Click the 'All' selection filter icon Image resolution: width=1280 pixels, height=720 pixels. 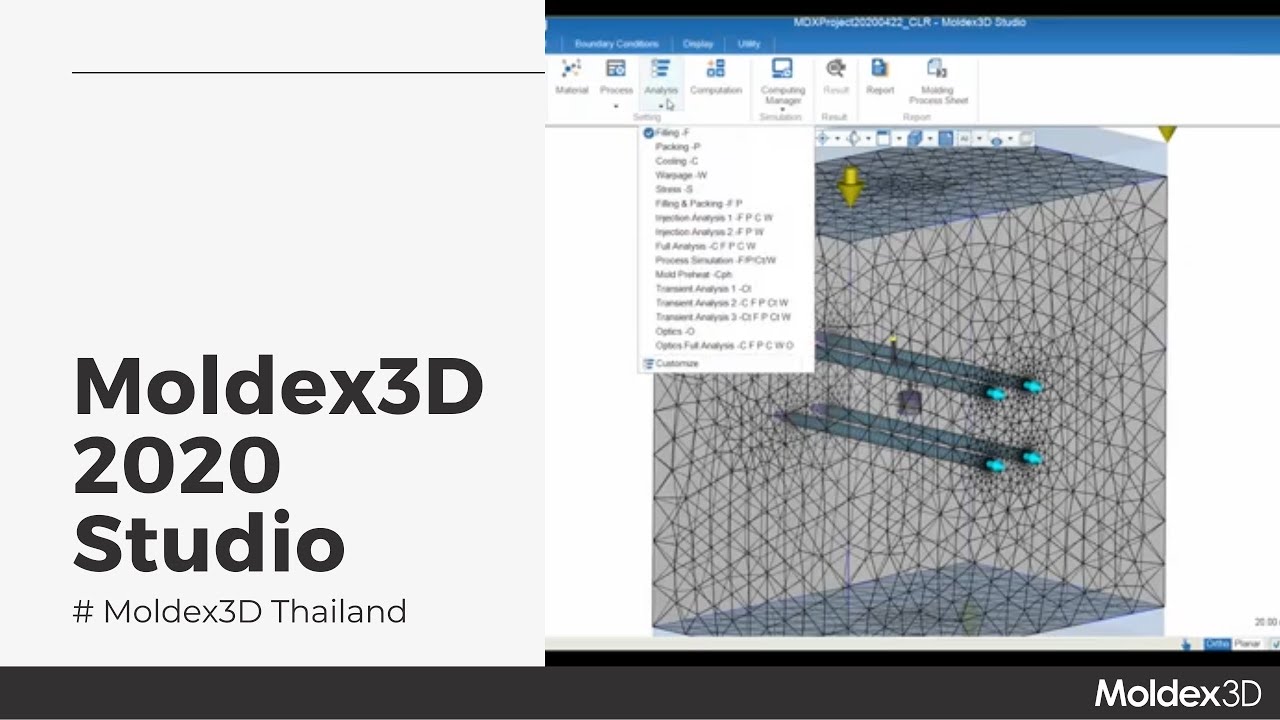(x=965, y=139)
